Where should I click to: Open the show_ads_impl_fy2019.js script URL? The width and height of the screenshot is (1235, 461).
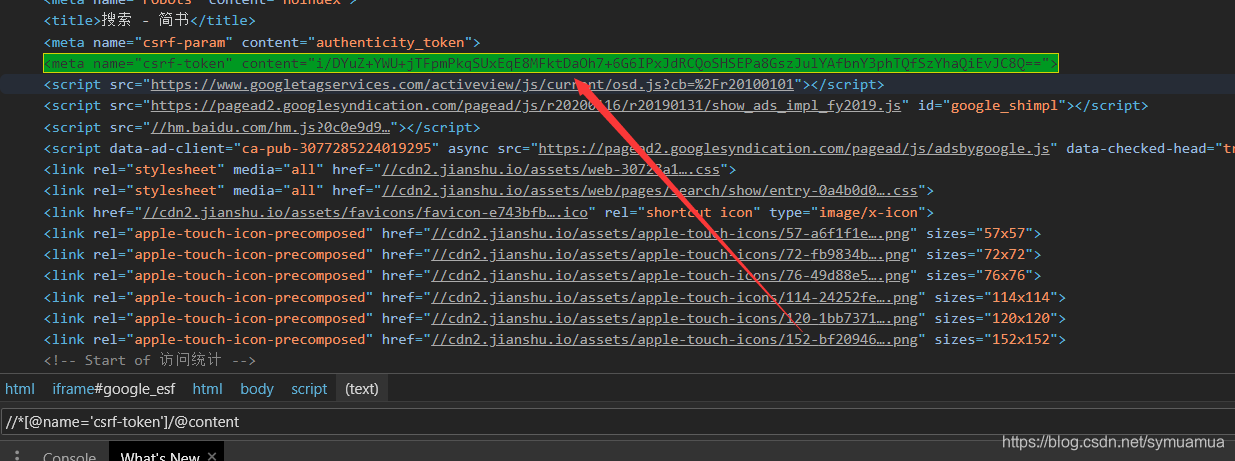tap(527, 105)
